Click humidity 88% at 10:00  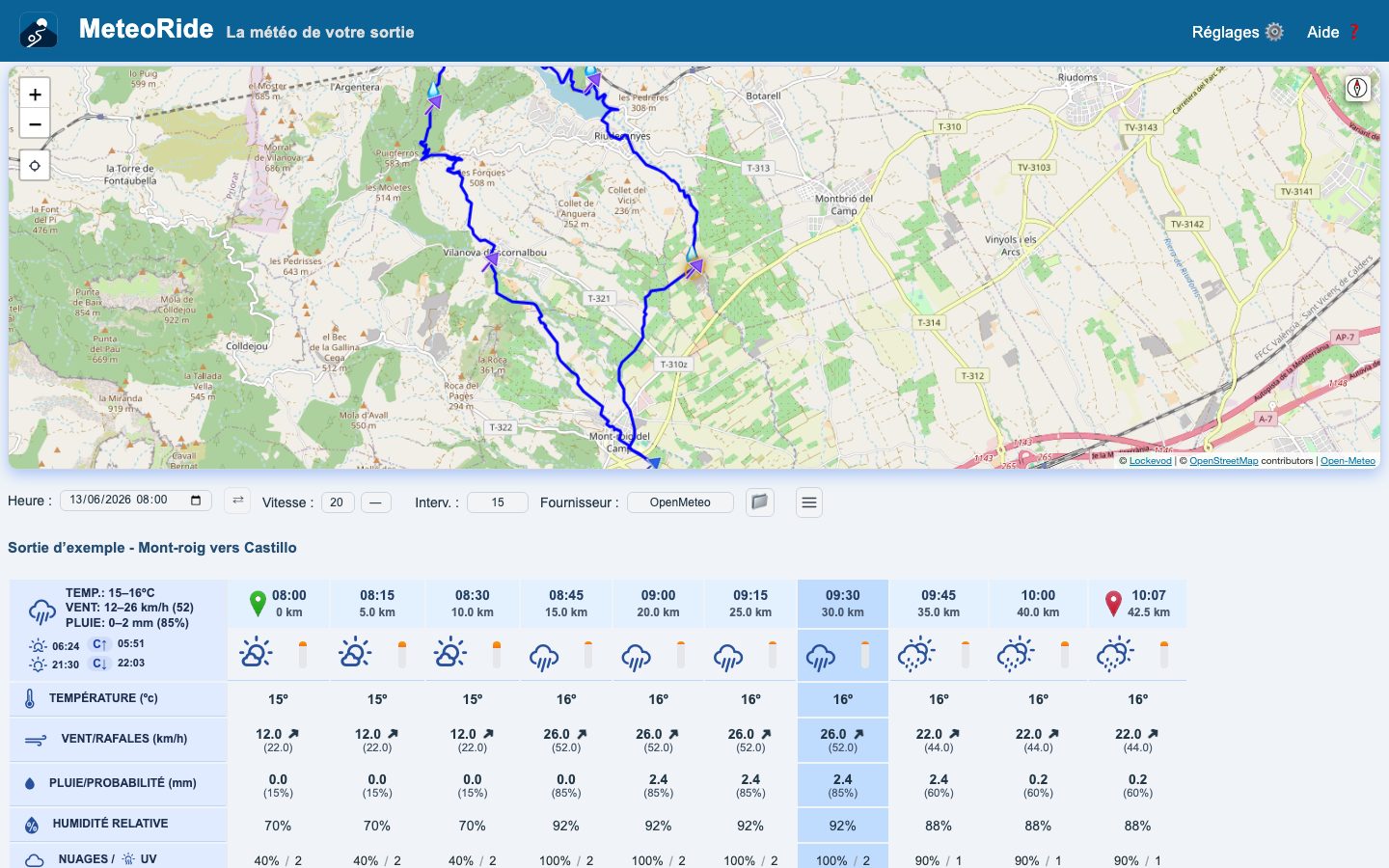[1038, 826]
